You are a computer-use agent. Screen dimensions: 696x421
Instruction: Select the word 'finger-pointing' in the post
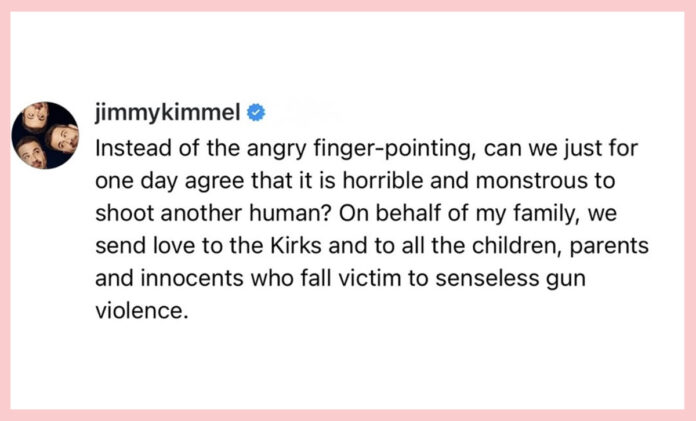(395, 149)
